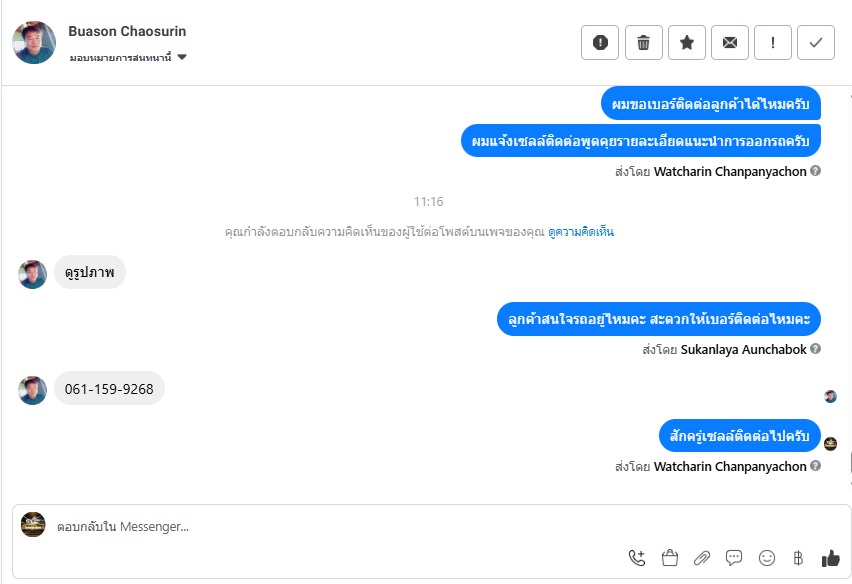Viewport: 852px width, 584px height.
Task: Mark conversation as spam icon
Action: point(600,42)
